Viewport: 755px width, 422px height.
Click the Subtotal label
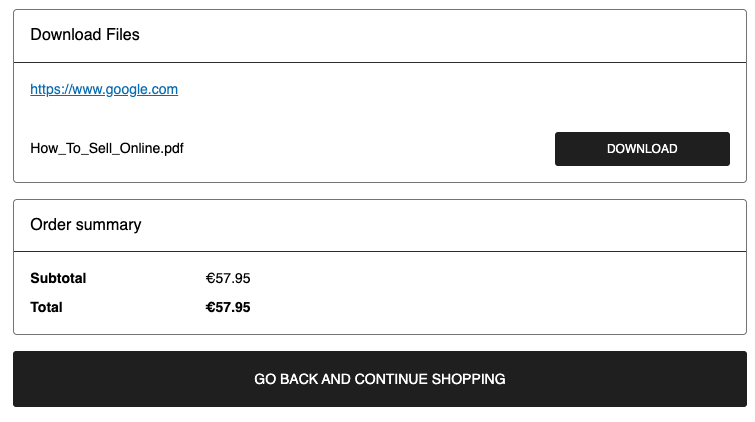58,278
